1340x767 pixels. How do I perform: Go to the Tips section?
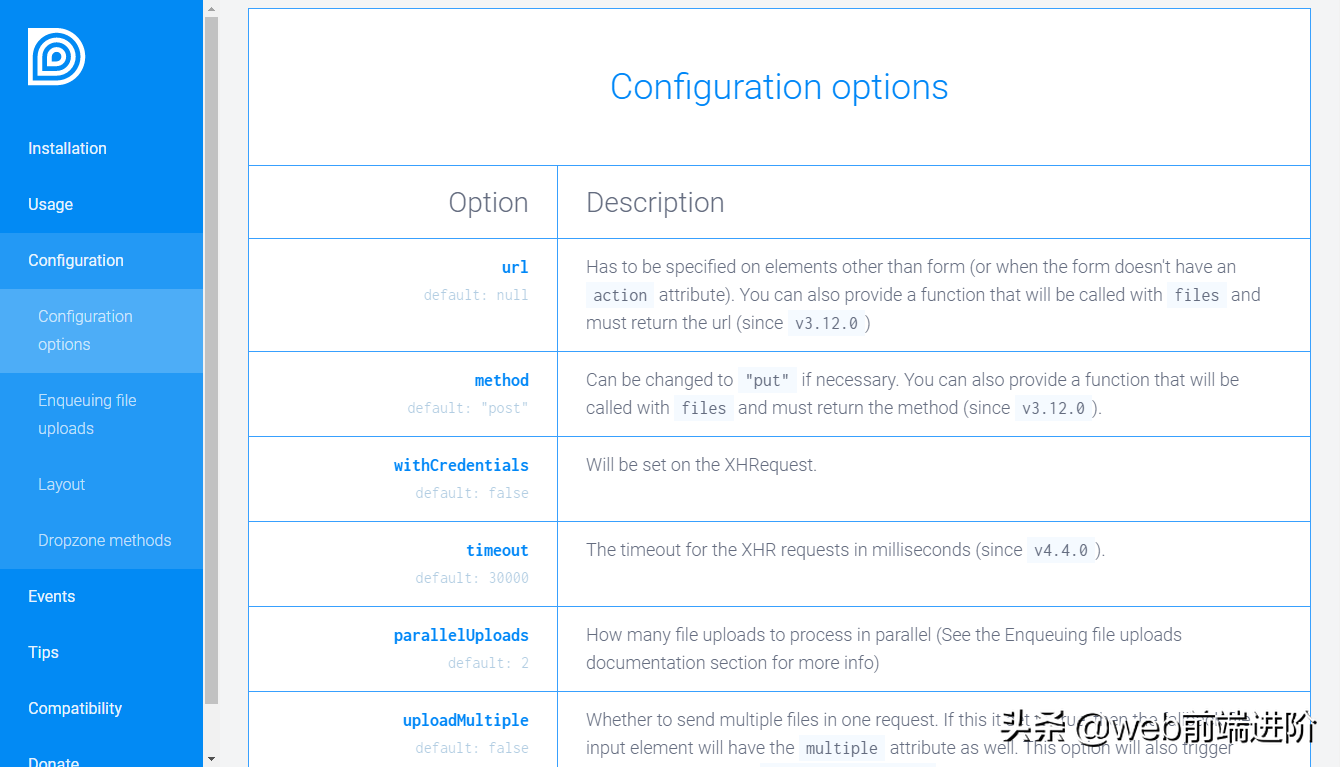click(x=43, y=652)
